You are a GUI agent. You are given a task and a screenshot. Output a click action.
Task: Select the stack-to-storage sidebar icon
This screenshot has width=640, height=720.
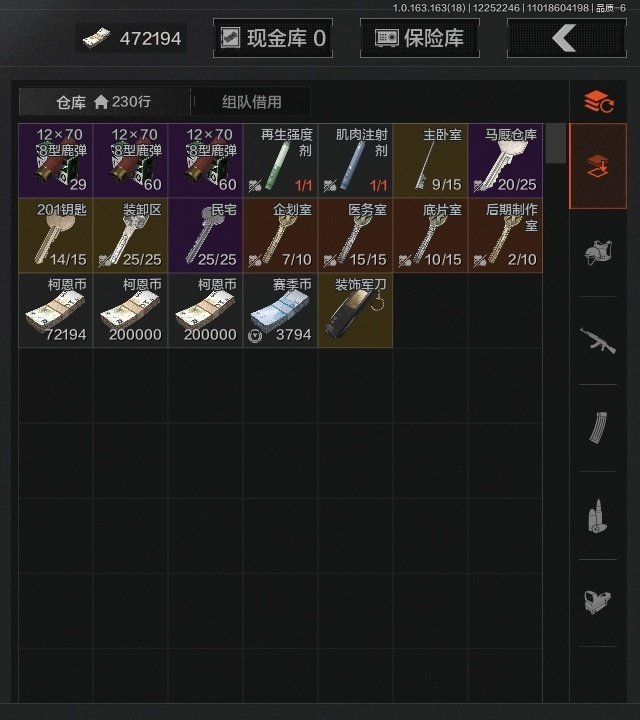[x=598, y=166]
